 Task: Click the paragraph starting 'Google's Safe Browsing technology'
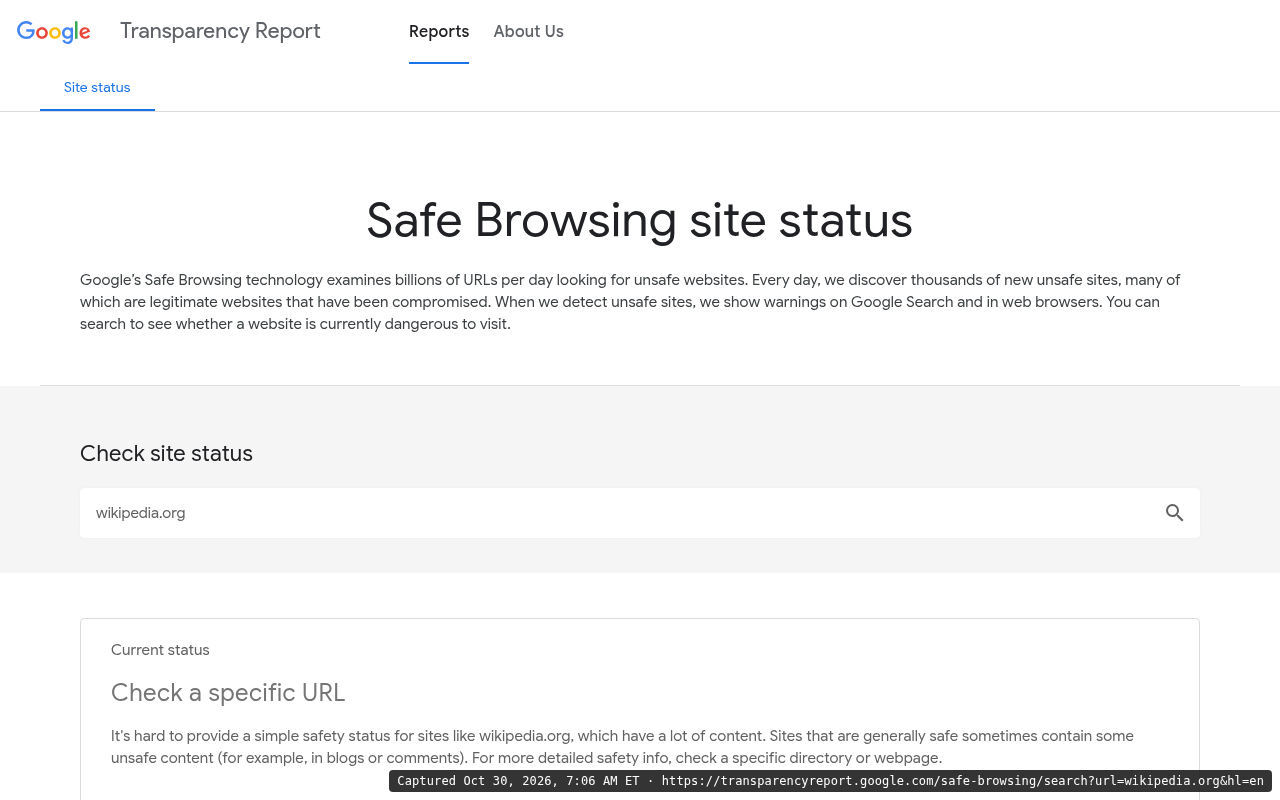click(631, 302)
